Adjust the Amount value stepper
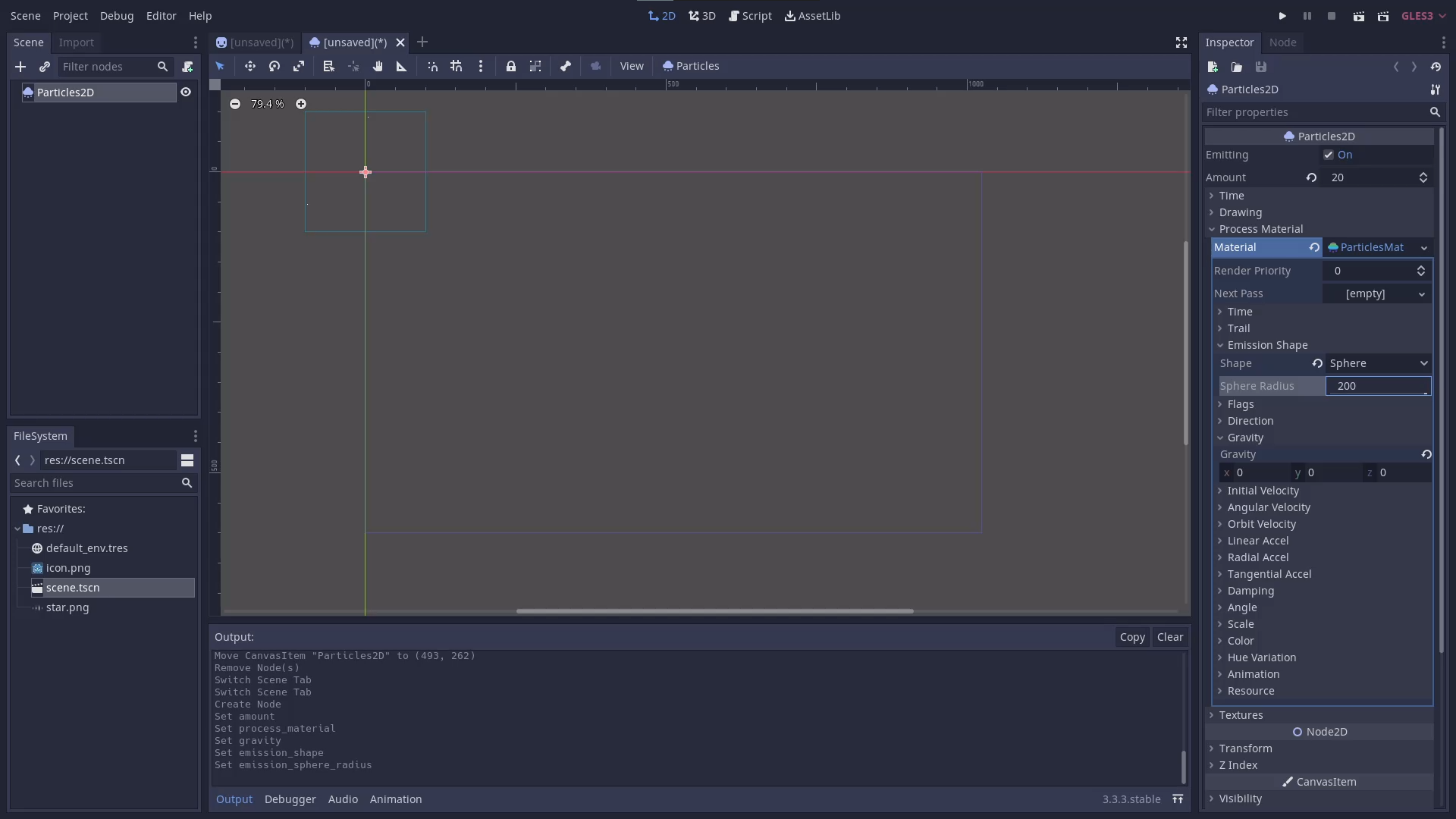The image size is (1456, 819). 1423,177
